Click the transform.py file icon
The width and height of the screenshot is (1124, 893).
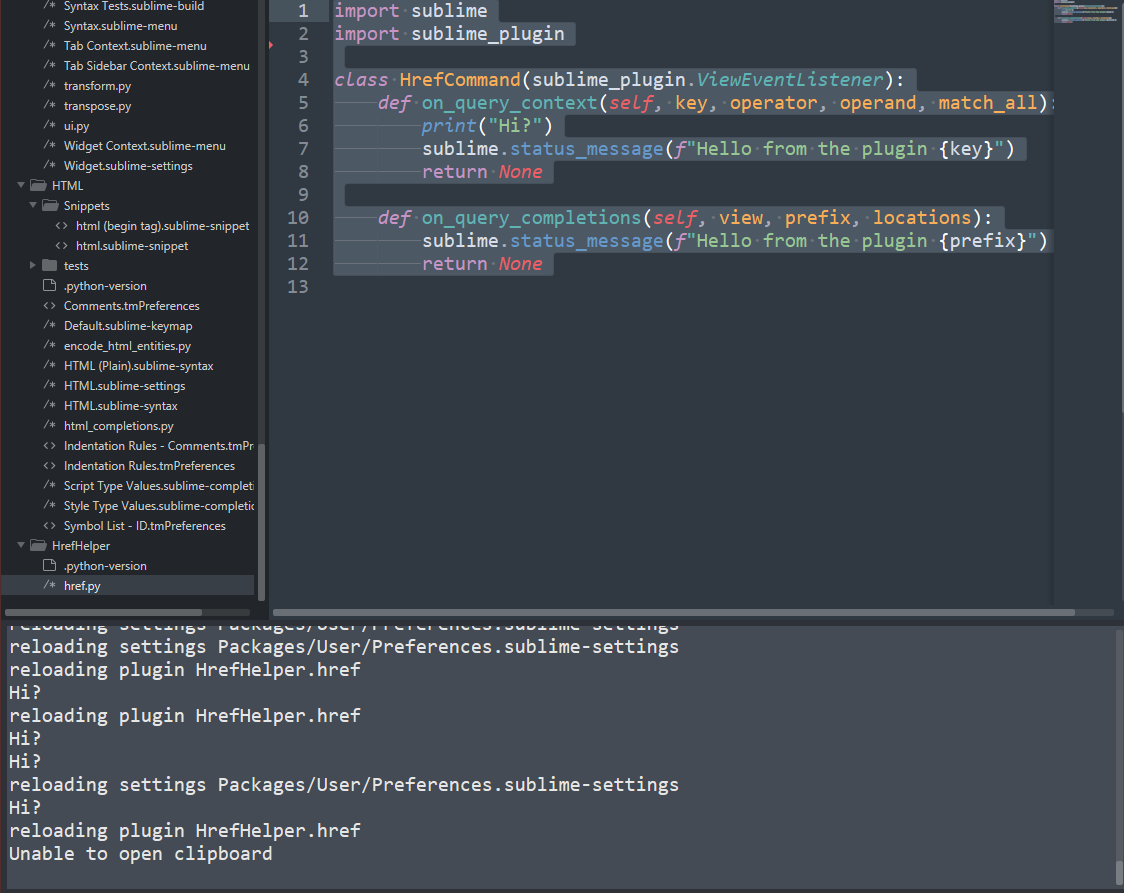49,85
